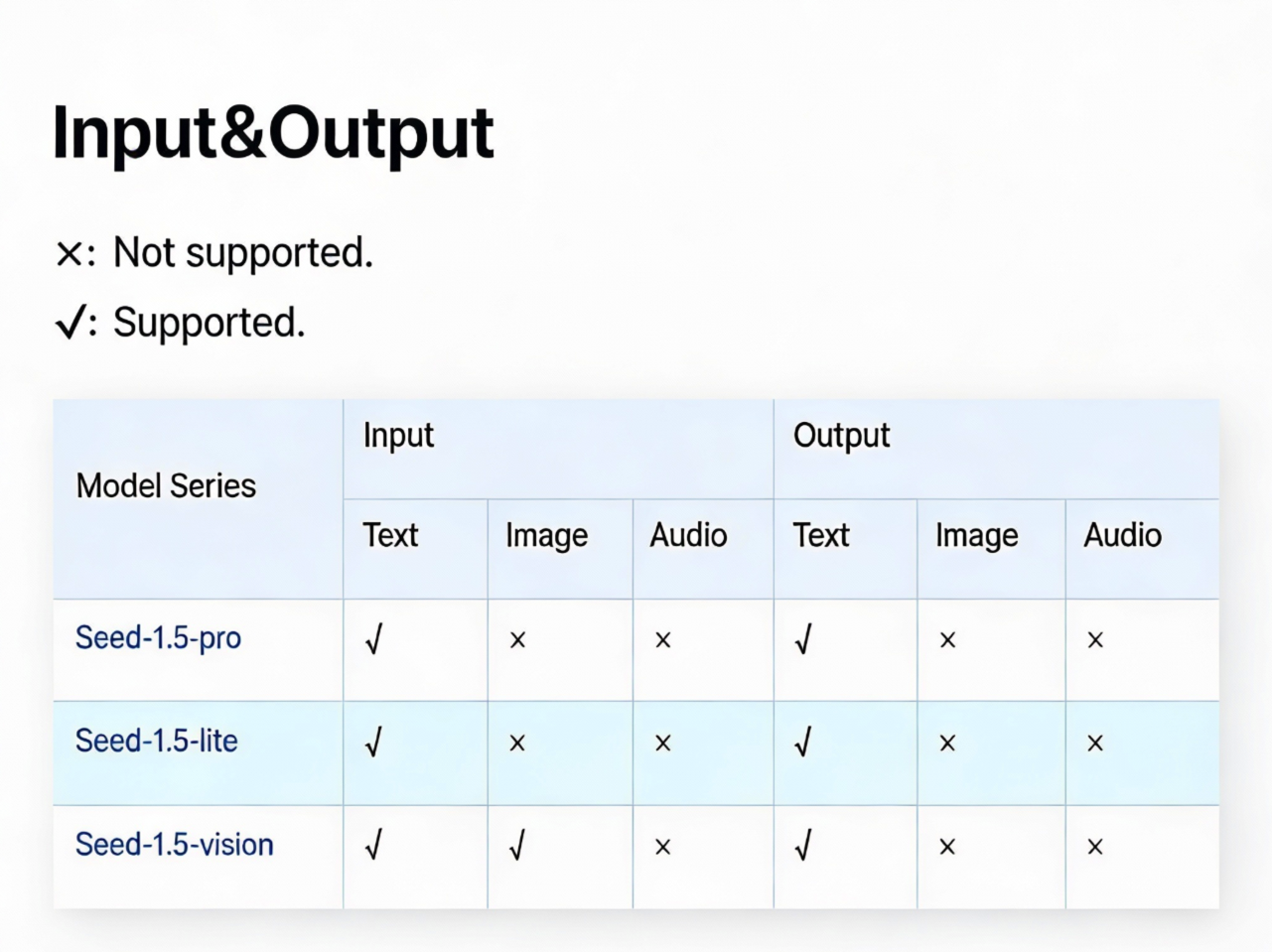Click the Input group header cell
The width and height of the screenshot is (1272, 952).
[398, 436]
